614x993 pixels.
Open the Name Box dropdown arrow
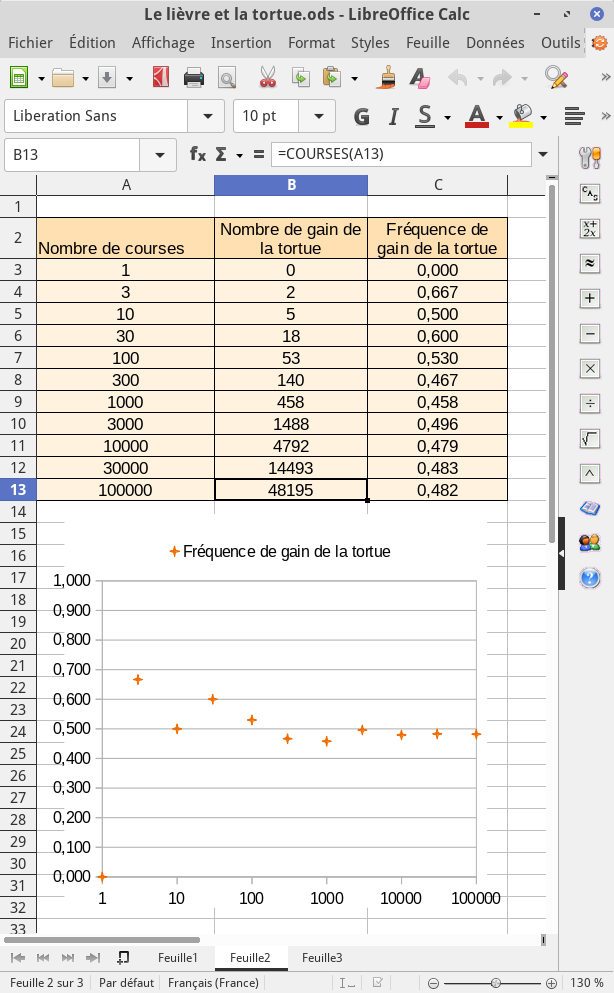pos(158,155)
